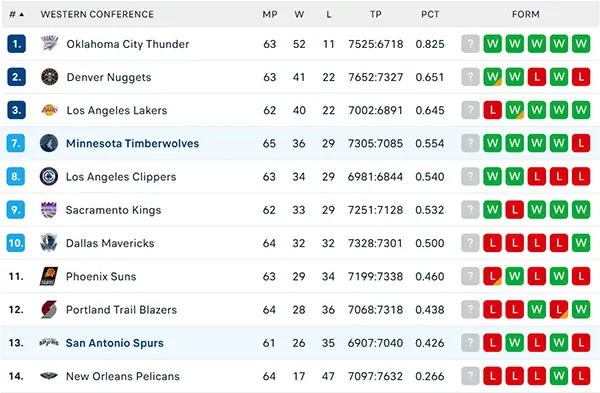600x393 pixels.
Task: Select the Phoenix Suns logo
Action: click(x=49, y=276)
